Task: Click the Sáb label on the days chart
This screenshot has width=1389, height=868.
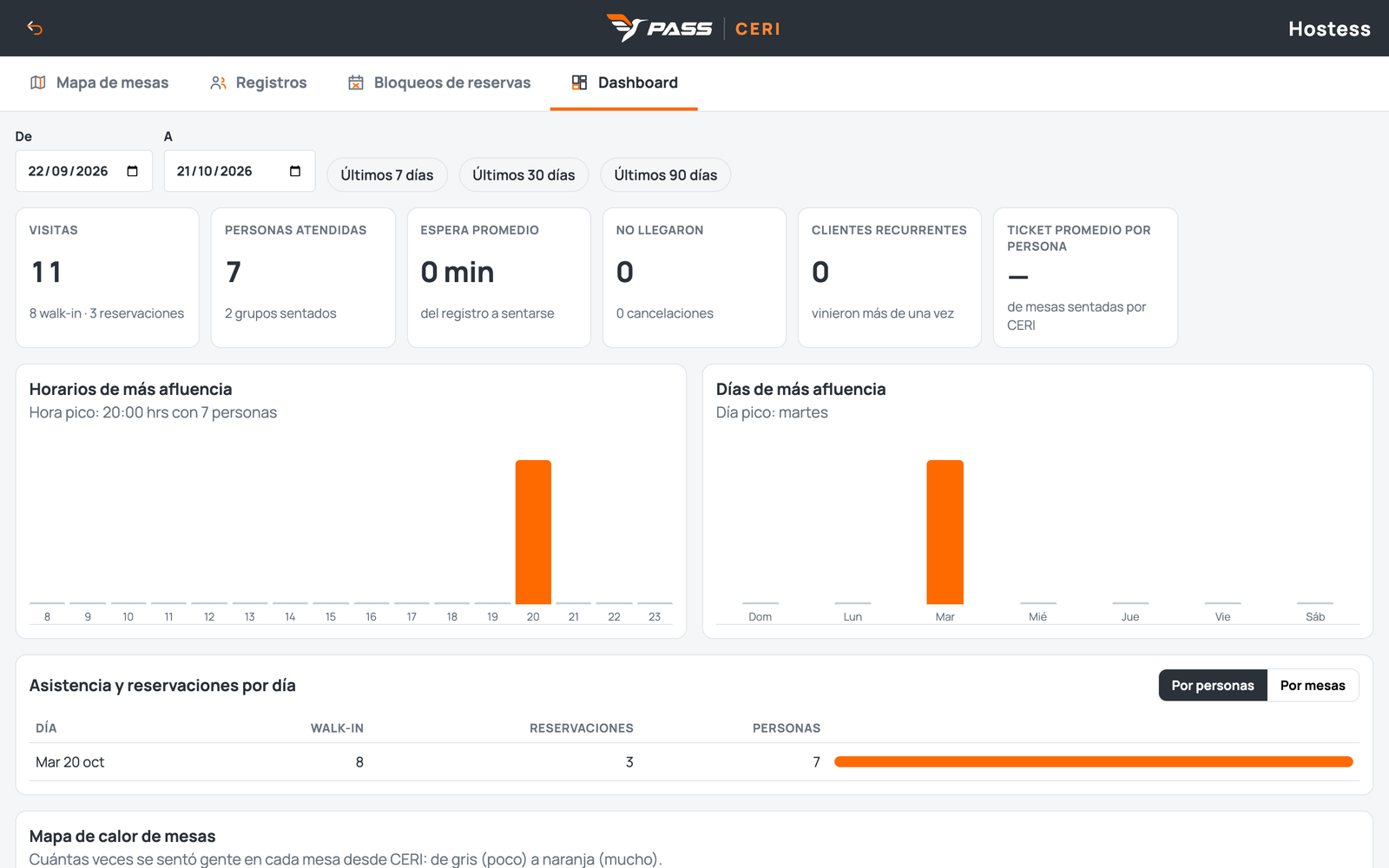Action: point(1315,616)
